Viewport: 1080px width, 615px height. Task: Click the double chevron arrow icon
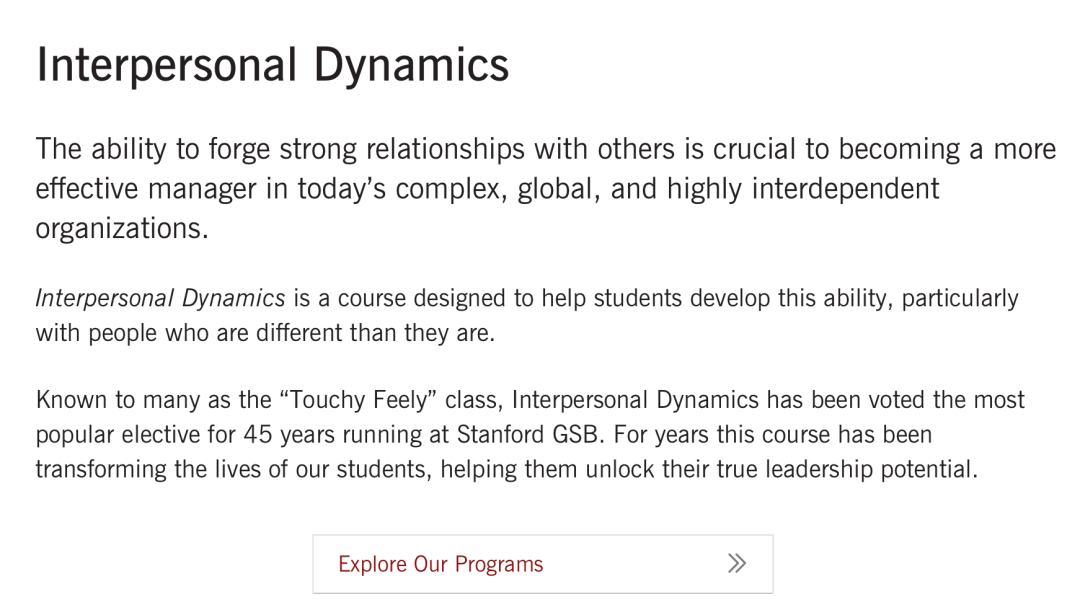(x=737, y=563)
